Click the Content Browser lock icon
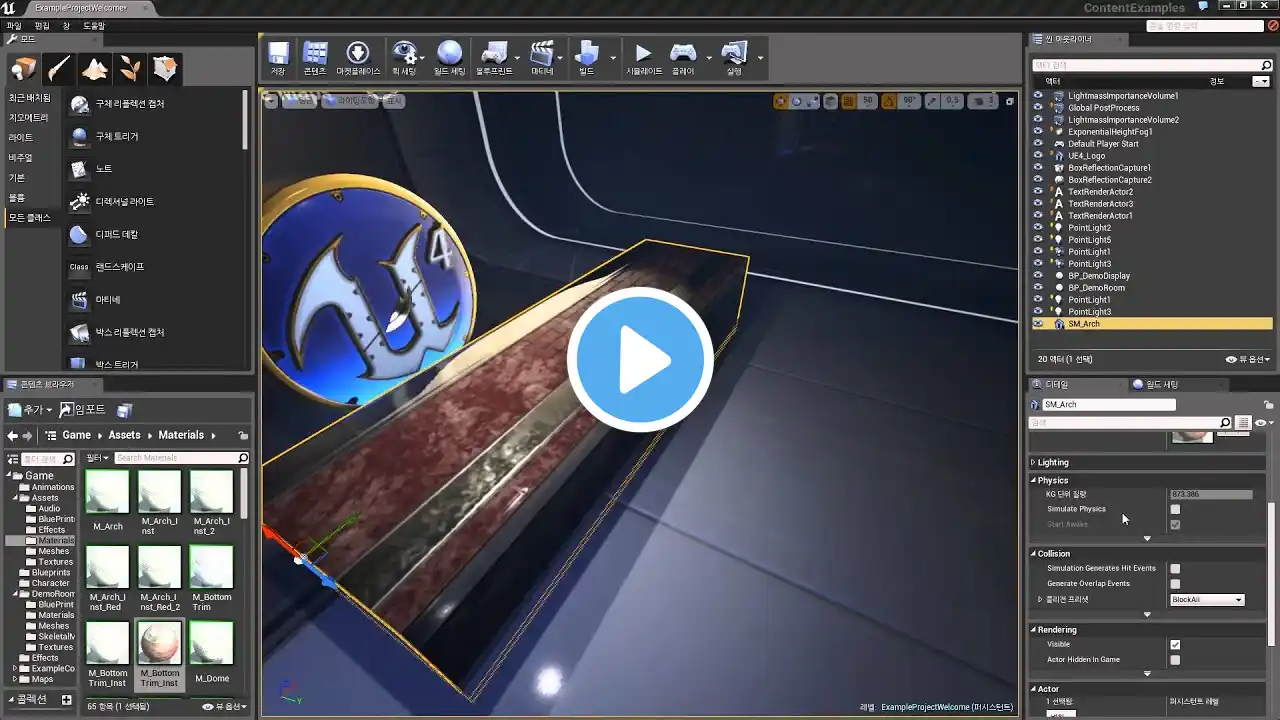 (x=243, y=435)
